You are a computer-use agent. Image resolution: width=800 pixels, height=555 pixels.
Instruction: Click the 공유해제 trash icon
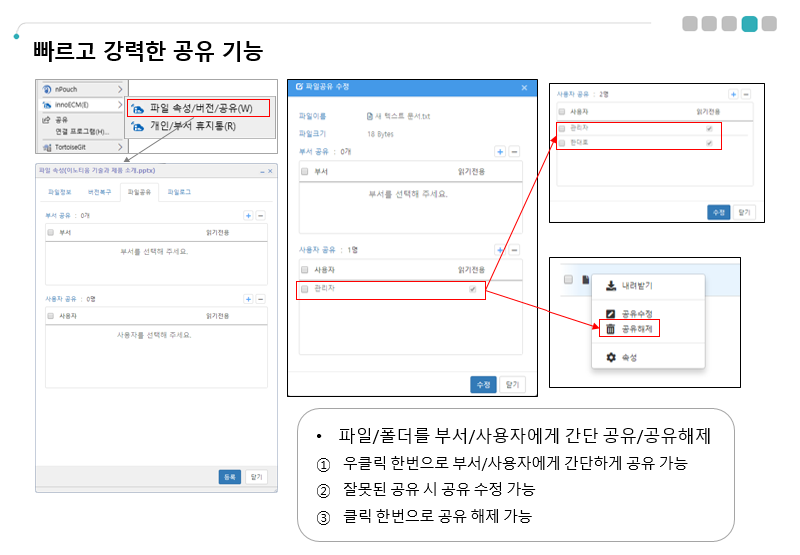pyautogui.click(x=609, y=328)
